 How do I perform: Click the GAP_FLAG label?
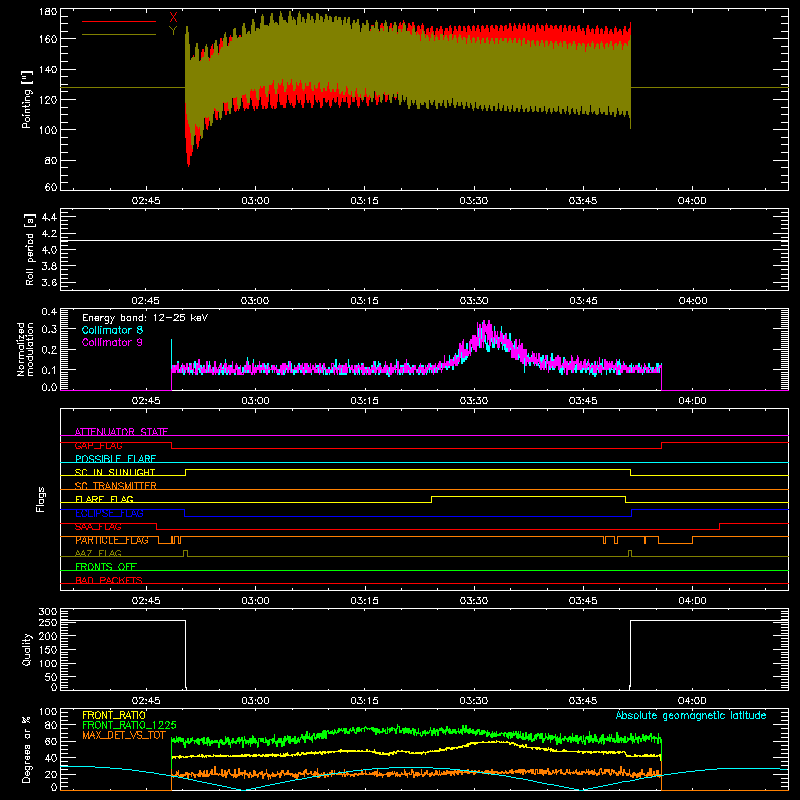98,445
